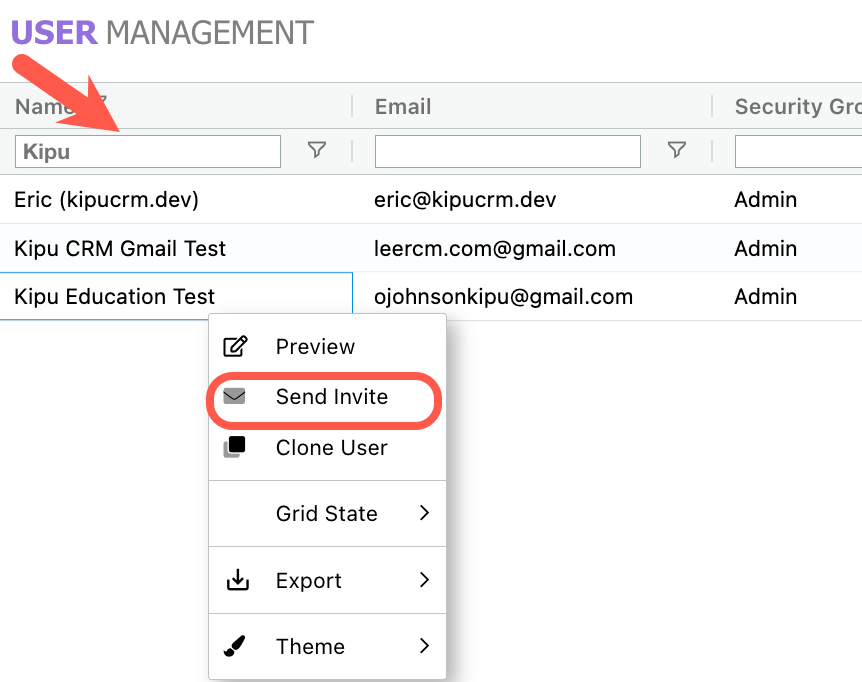862x682 pixels.
Task: Click the Theme paintbrush icon
Action: click(x=236, y=646)
